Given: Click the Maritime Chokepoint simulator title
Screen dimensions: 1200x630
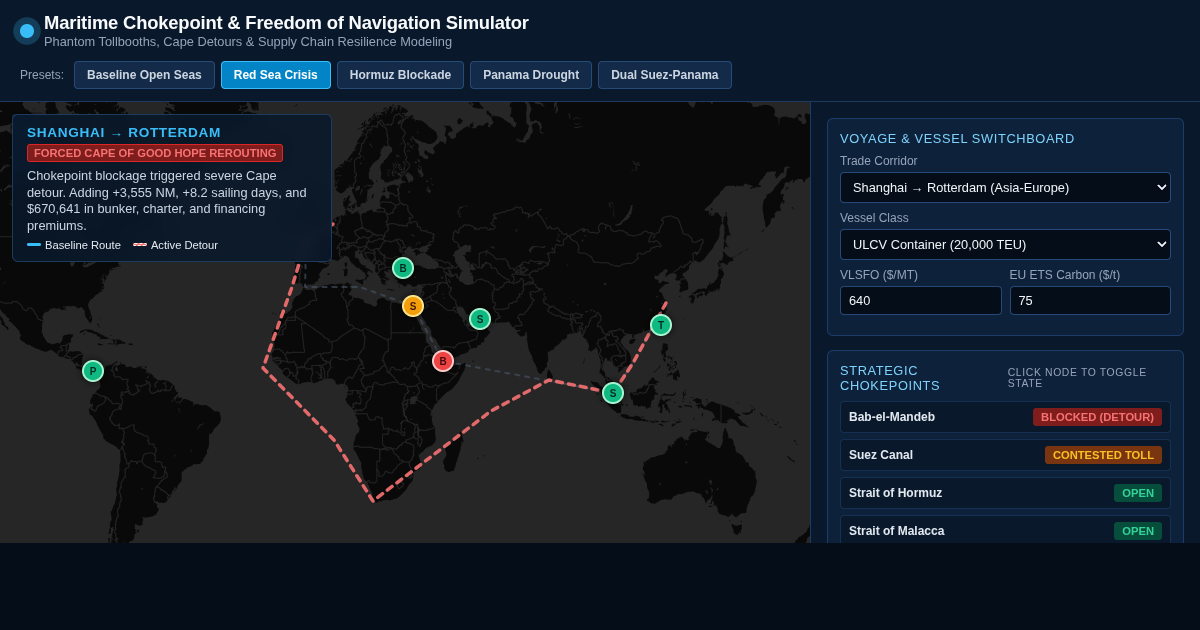Looking at the screenshot, I should 286,23.
